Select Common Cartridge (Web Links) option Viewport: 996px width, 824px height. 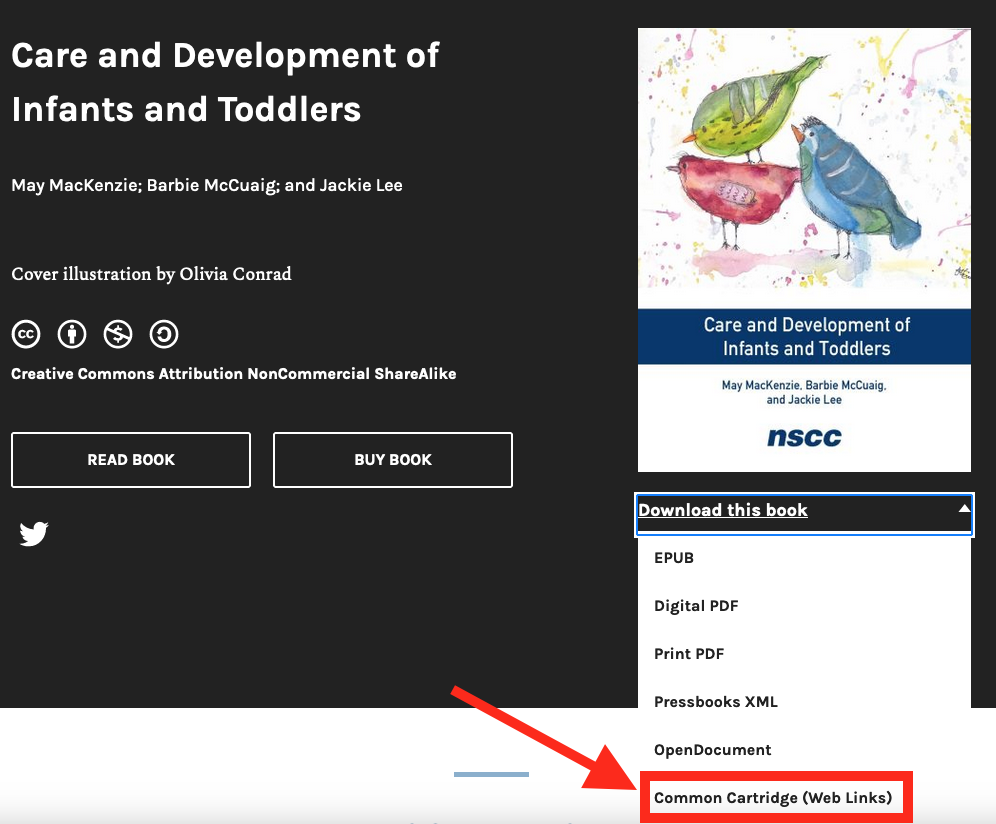tap(773, 798)
